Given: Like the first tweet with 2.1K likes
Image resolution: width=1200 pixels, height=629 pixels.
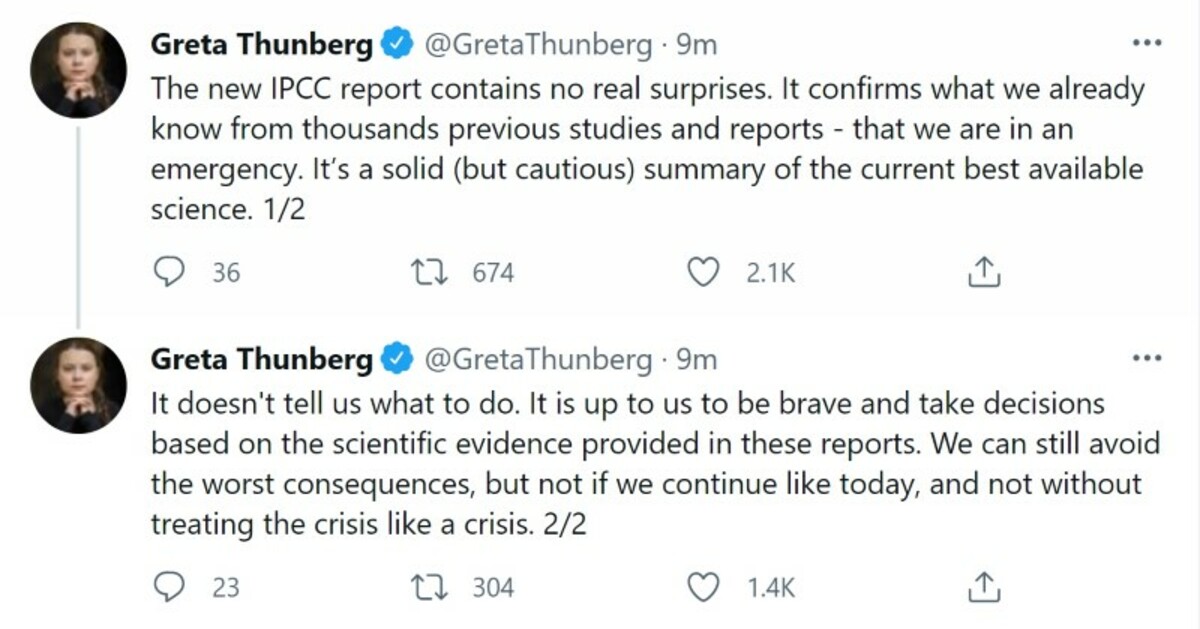Looking at the screenshot, I should 706,272.
